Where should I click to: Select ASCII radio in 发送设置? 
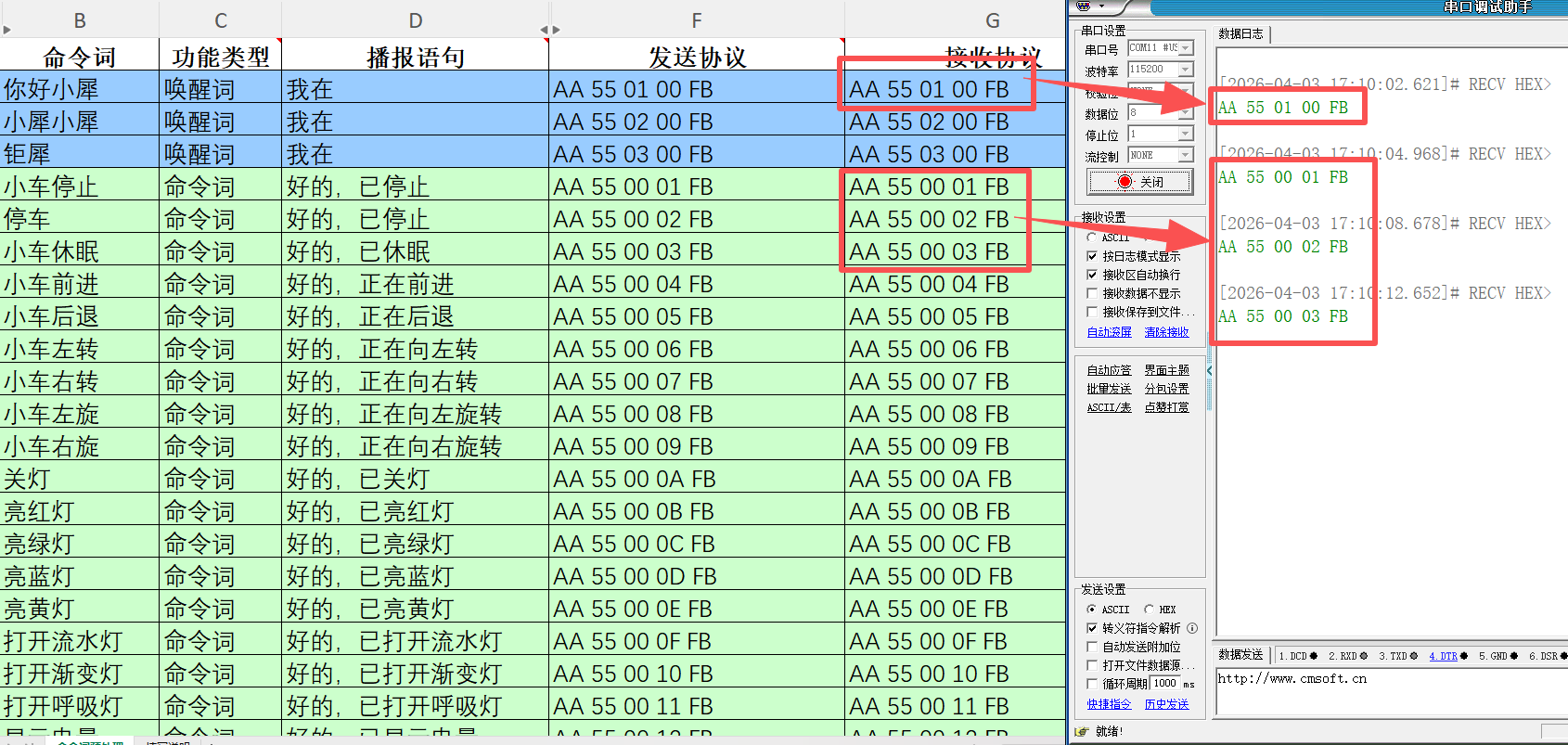pos(1091,610)
